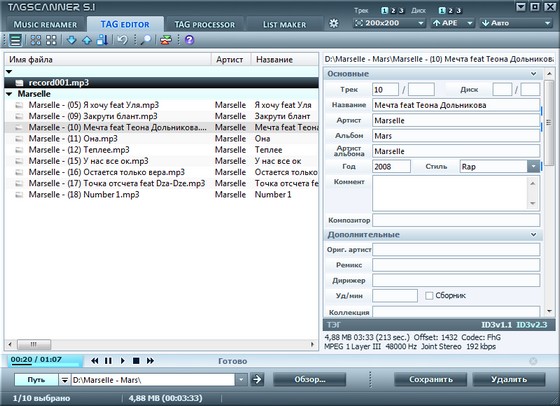Click file icon of Marselle - (11) Она.mp3
Screen dimensions: 560x406
pos(19,139)
